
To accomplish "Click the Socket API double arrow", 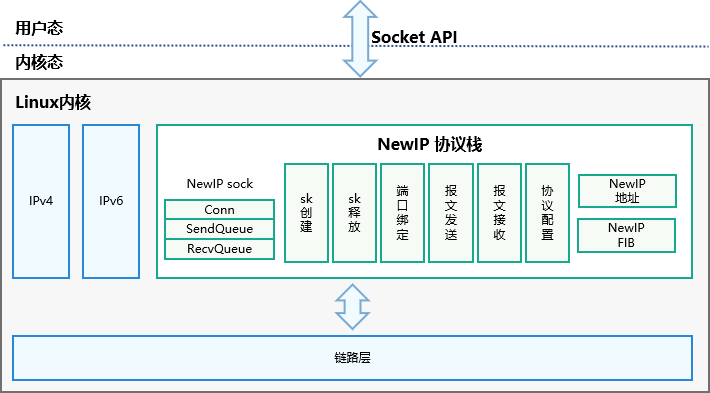I will coord(360,38).
